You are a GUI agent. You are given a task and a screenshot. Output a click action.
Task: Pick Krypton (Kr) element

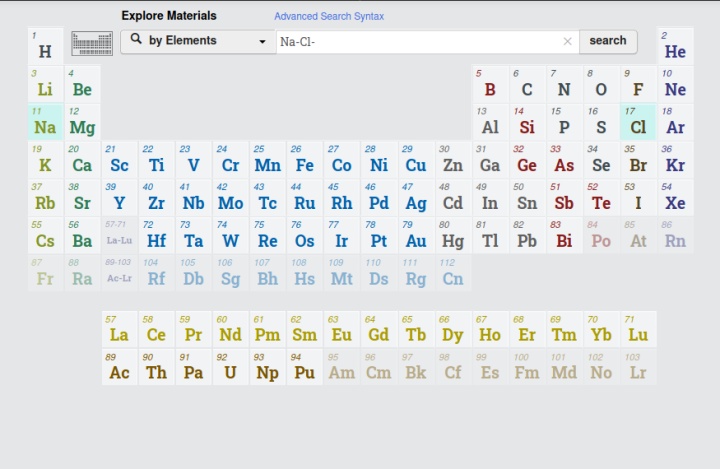pos(675,160)
